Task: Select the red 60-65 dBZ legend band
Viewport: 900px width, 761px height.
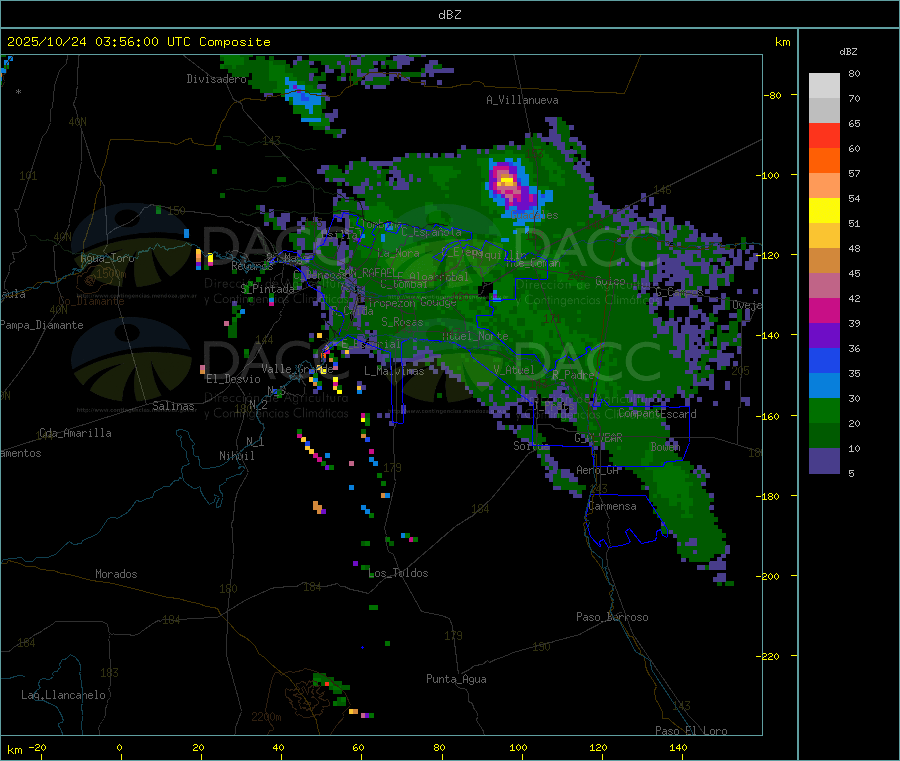Action: pos(824,135)
